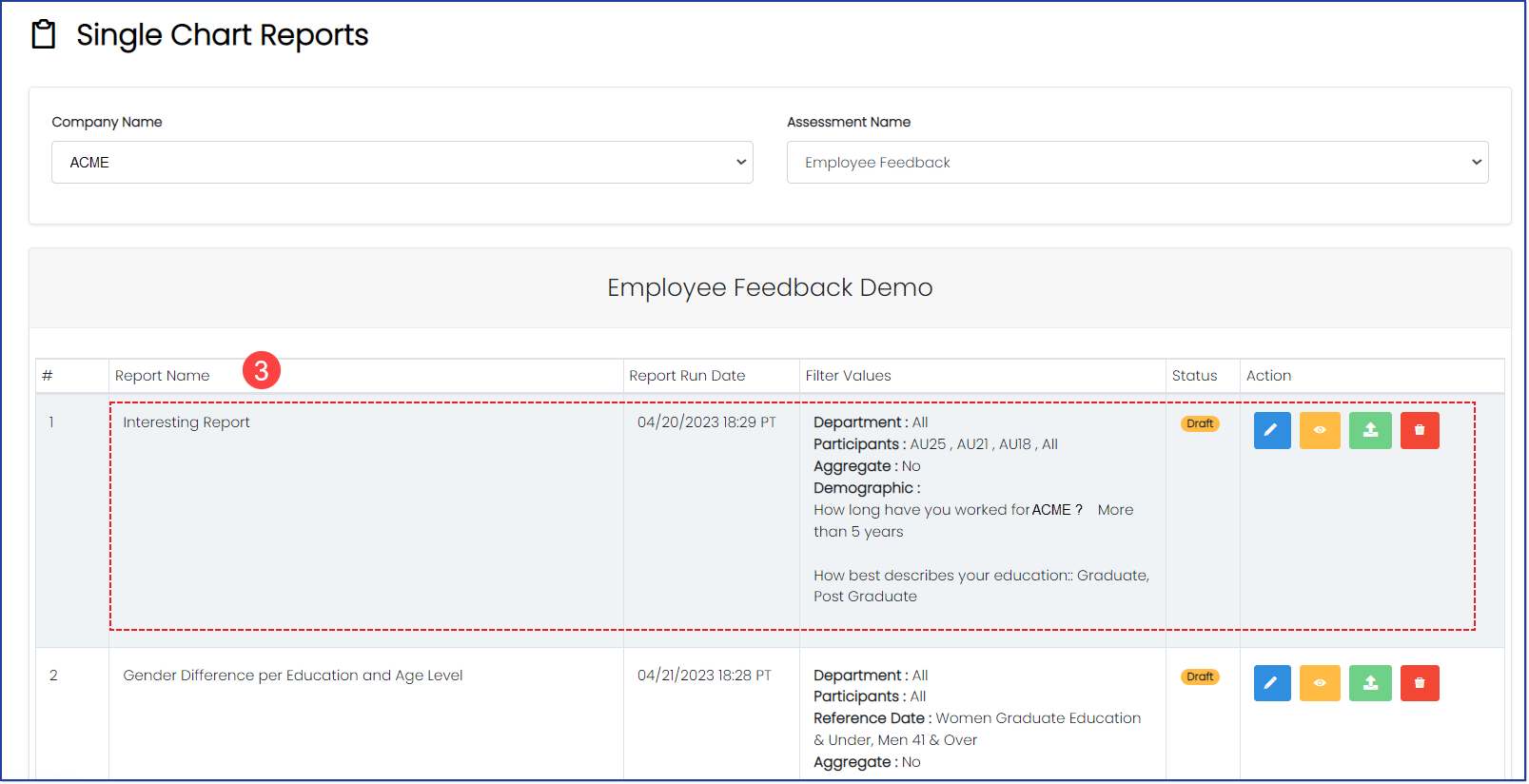The width and height of the screenshot is (1529, 784).
Task: Publish the Interesting Report with upload icon
Action: tap(1370, 430)
